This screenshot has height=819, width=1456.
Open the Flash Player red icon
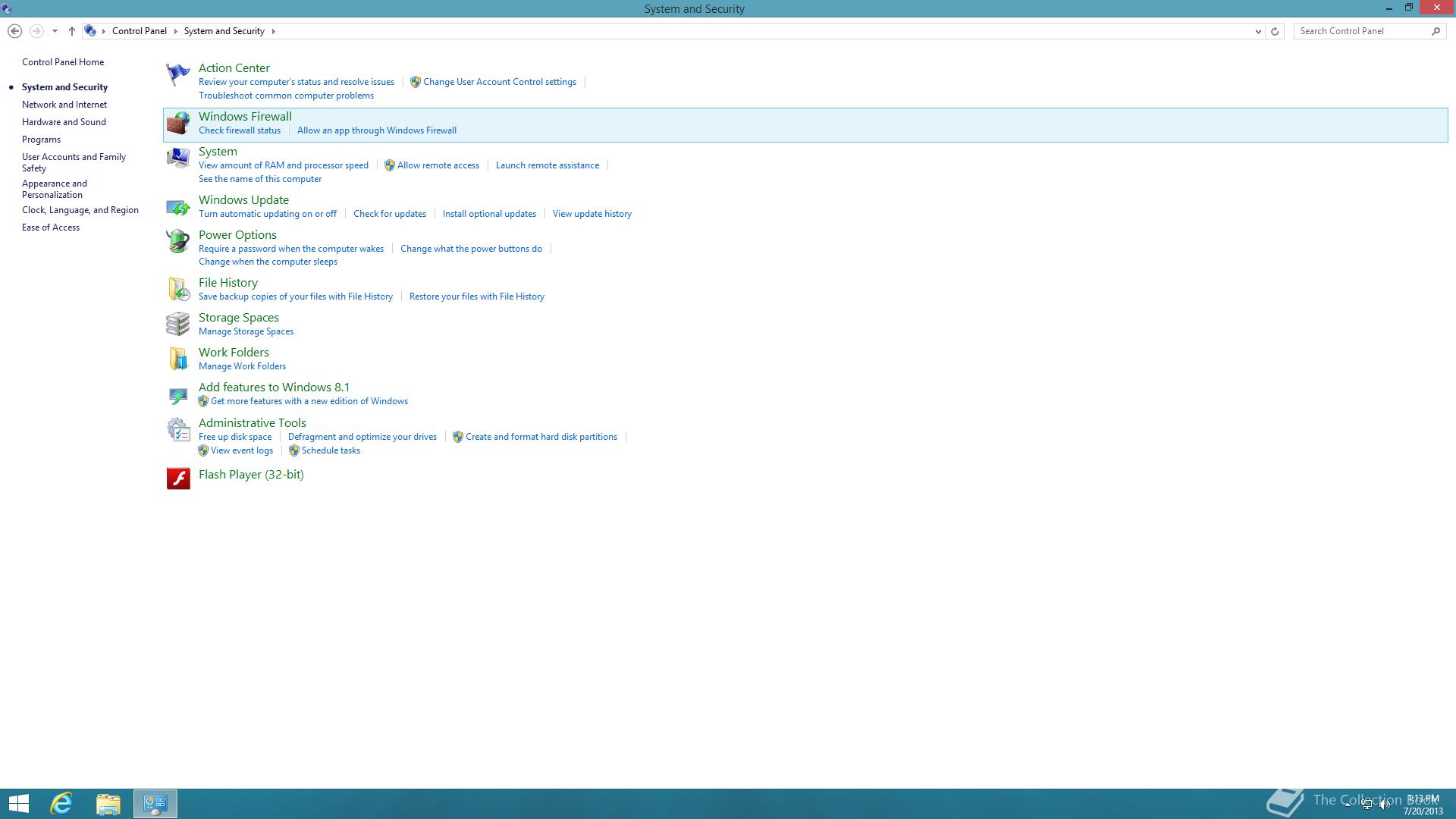coord(177,479)
